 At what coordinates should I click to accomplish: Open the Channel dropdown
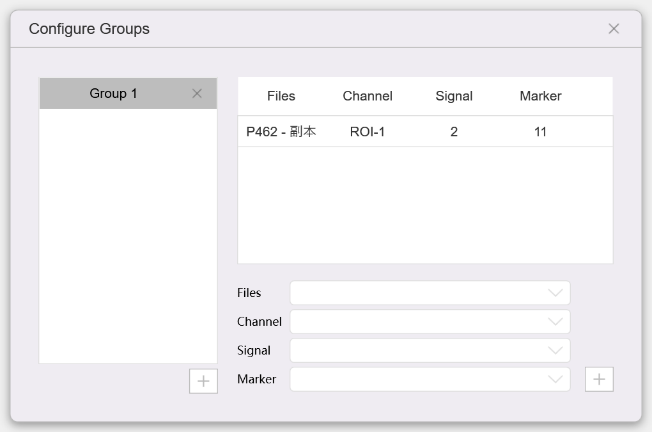click(x=430, y=321)
